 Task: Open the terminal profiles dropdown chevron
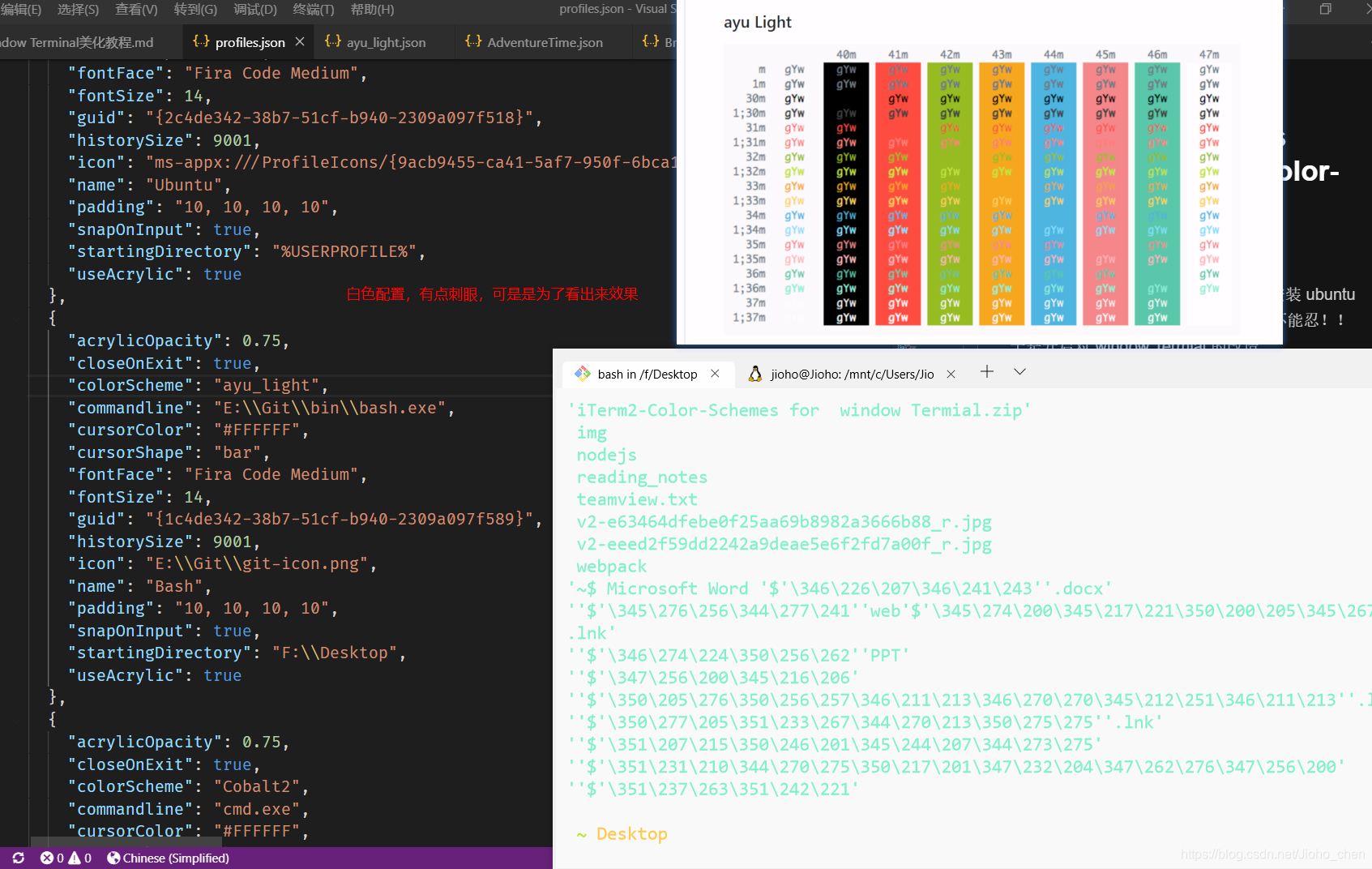(1019, 371)
